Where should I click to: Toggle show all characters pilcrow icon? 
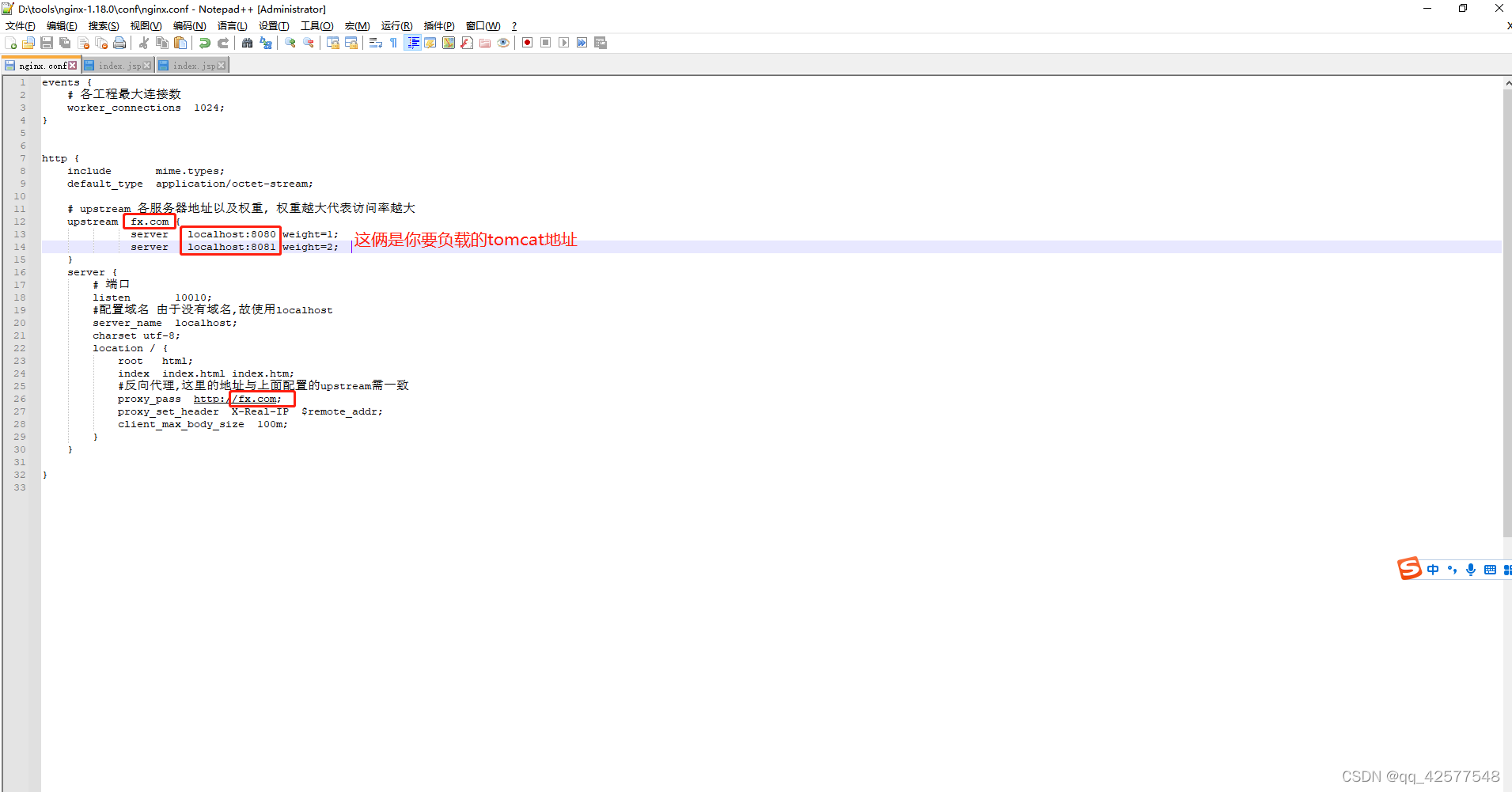(394, 43)
